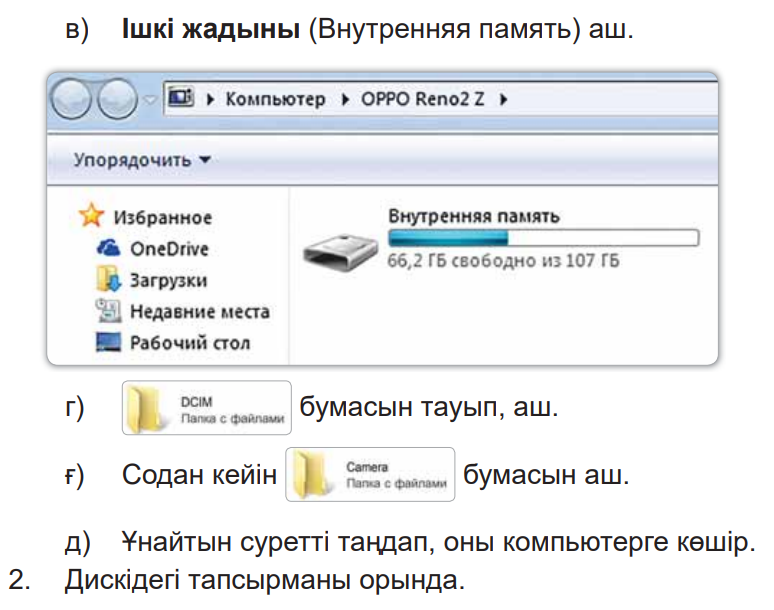Viewport: 774px width, 610px height.
Task: Open Загрузки in the sidebar
Action: coord(168,280)
